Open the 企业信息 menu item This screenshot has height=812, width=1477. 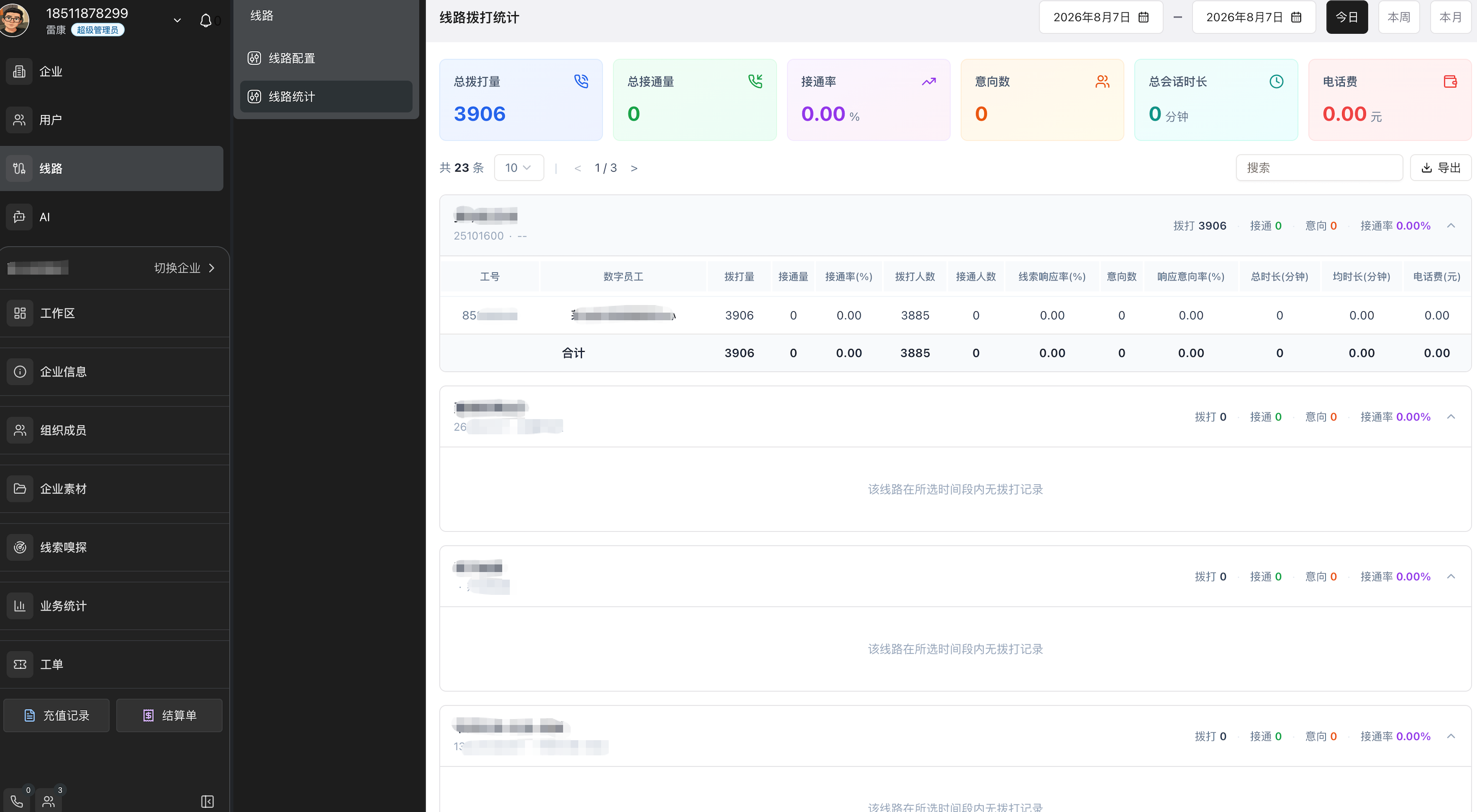(x=115, y=371)
